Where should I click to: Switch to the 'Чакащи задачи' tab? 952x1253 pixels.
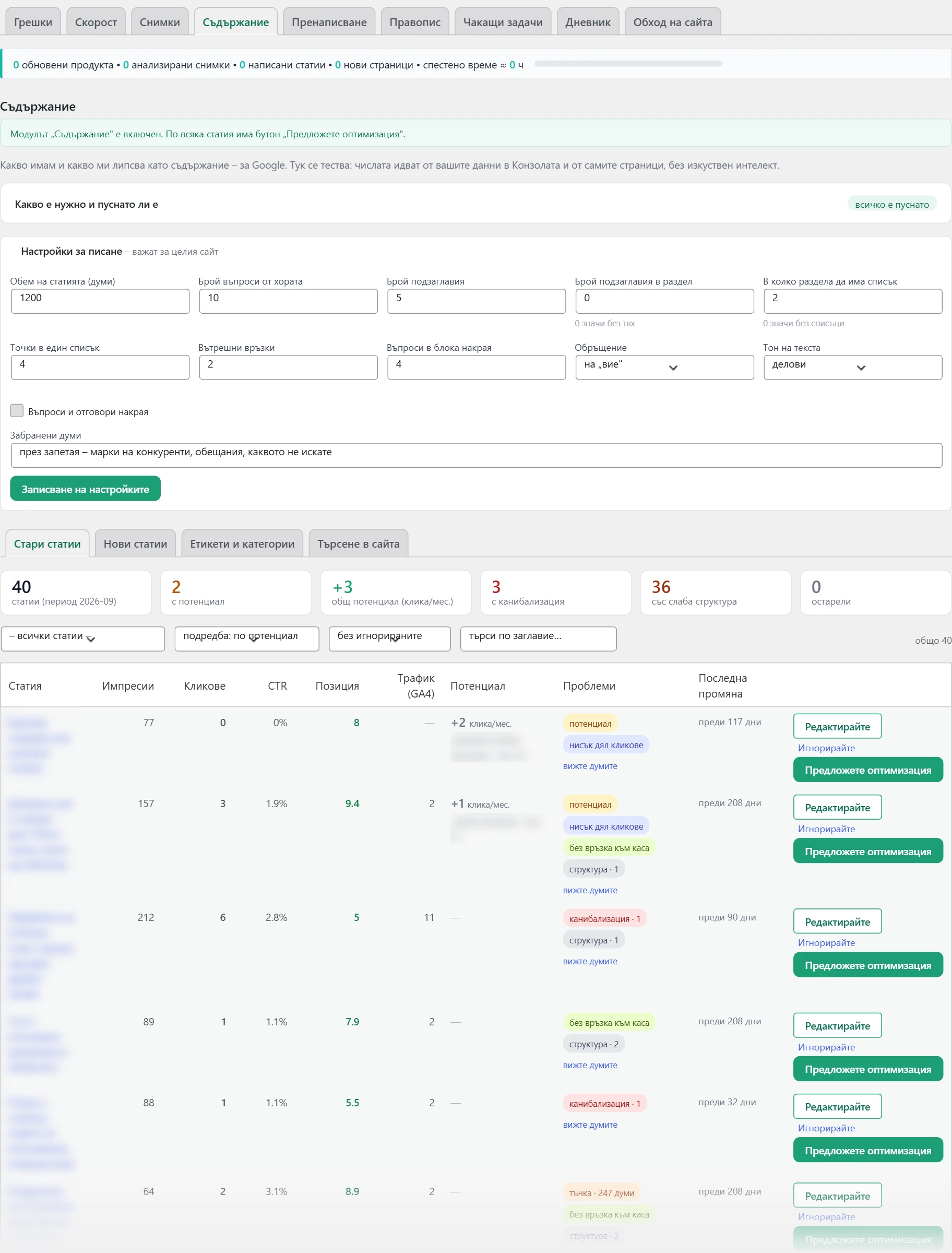click(x=503, y=22)
